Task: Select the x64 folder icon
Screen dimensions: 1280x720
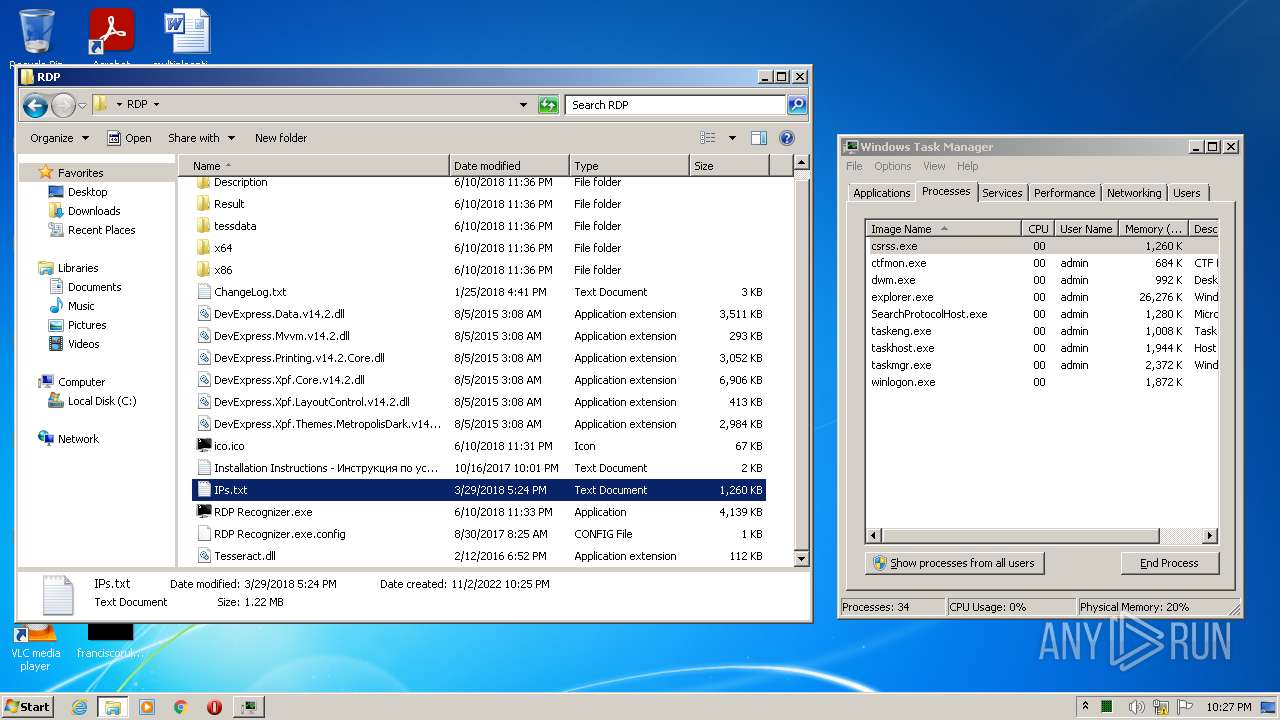Action: click(204, 248)
